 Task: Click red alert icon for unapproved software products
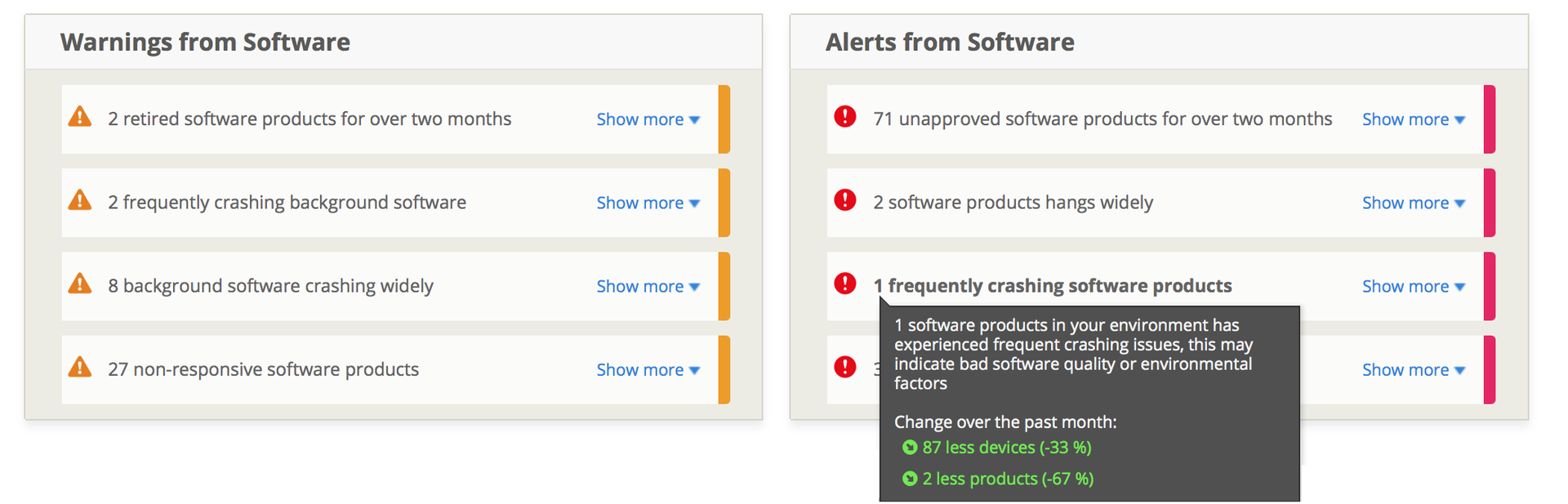[x=845, y=117]
